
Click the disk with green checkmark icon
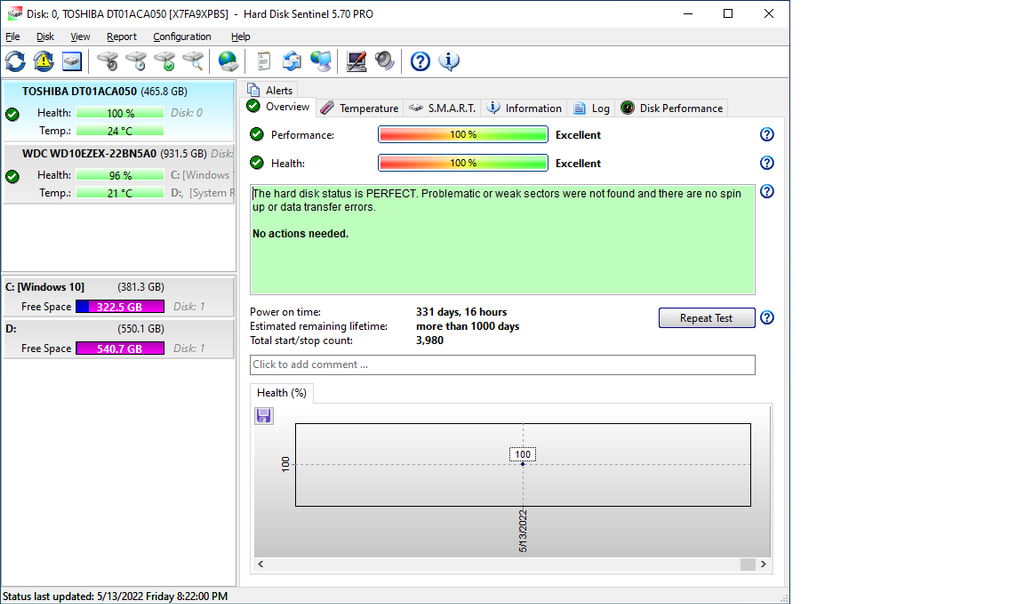pos(165,61)
